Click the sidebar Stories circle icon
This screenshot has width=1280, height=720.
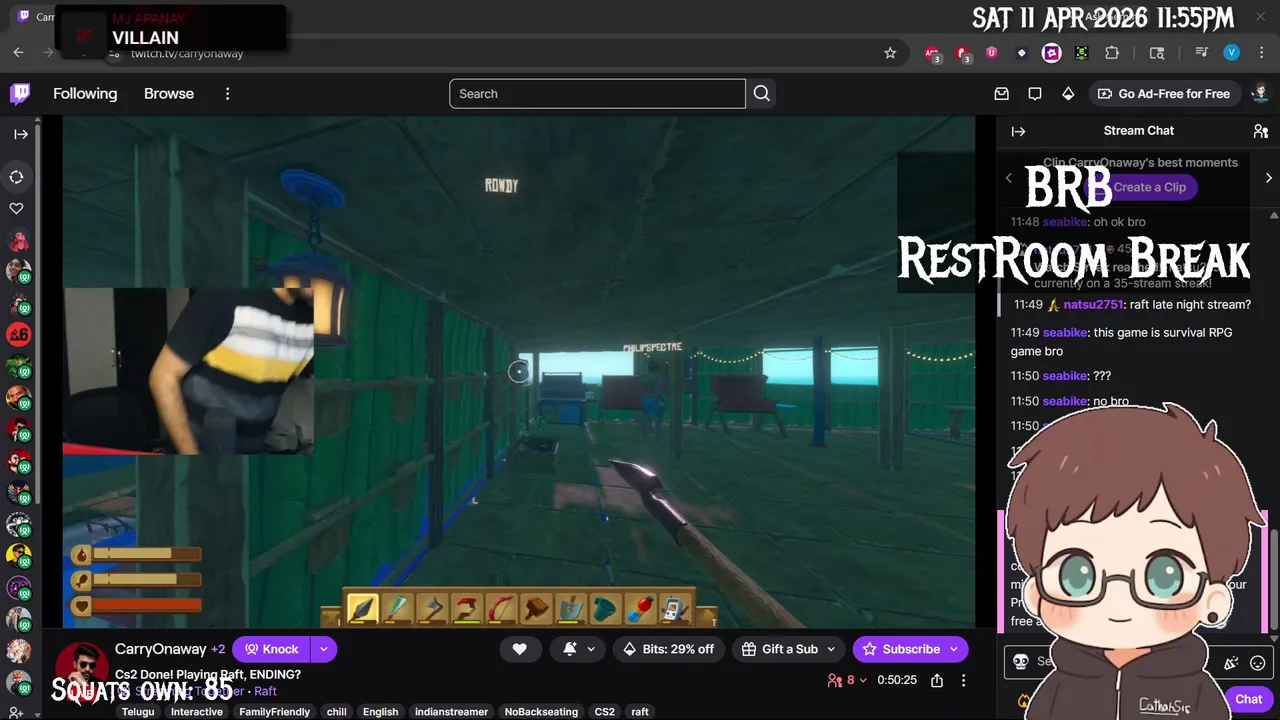point(17,177)
